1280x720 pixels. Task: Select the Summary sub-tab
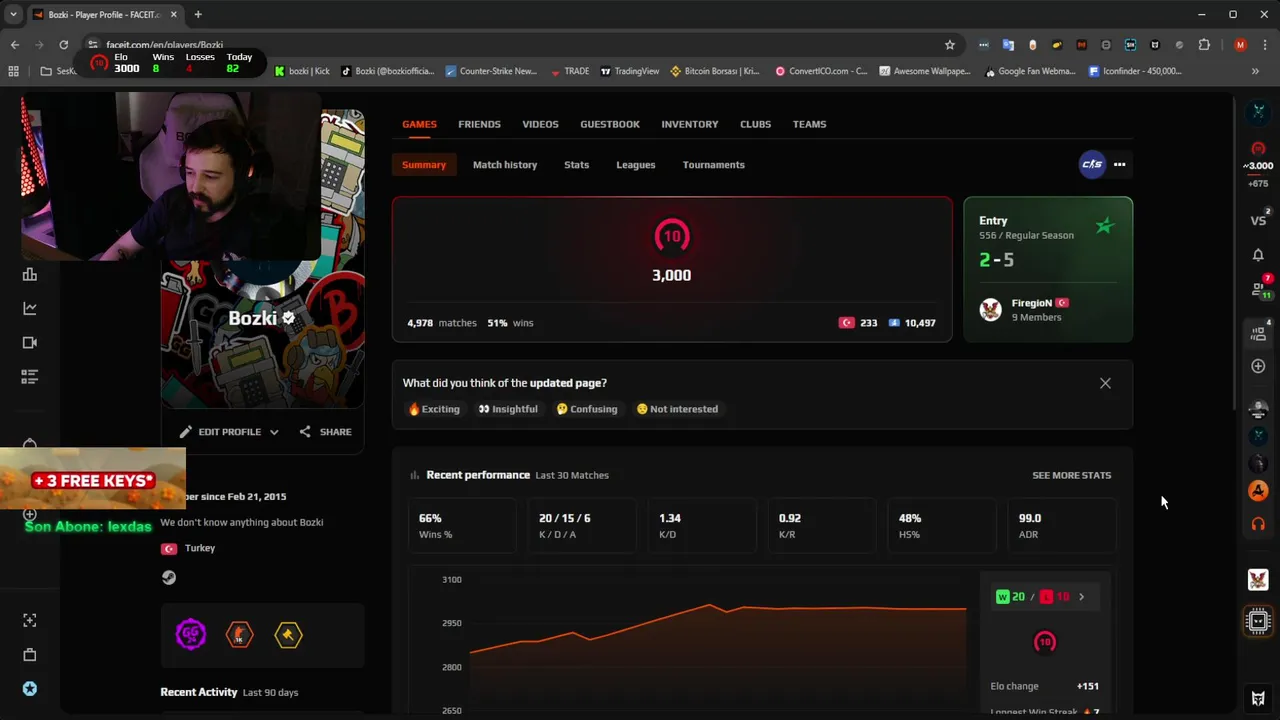424,165
